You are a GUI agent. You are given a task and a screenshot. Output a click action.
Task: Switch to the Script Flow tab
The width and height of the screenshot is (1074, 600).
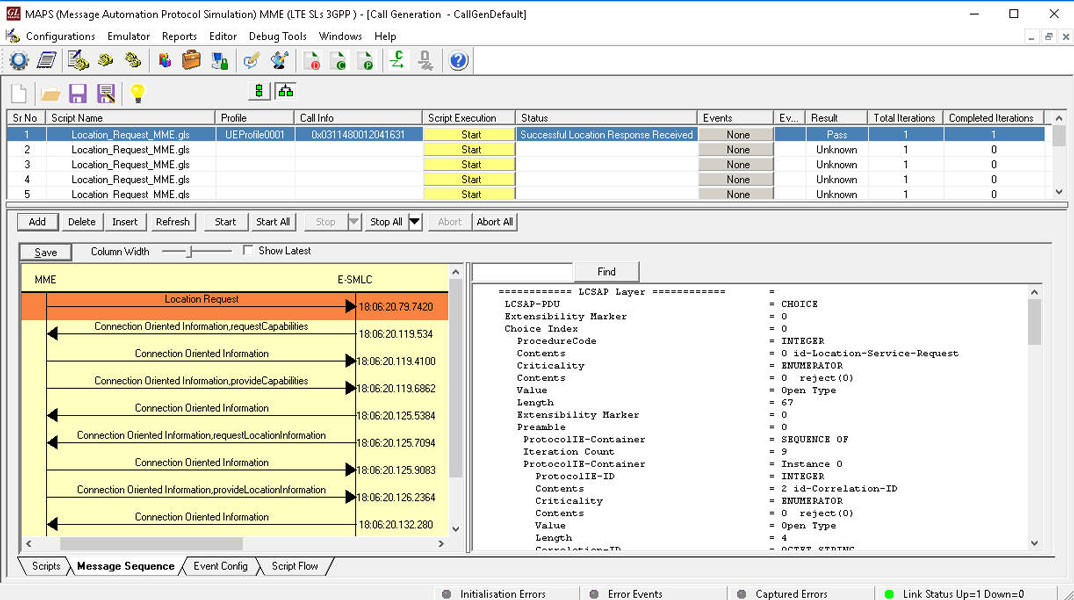click(295, 566)
